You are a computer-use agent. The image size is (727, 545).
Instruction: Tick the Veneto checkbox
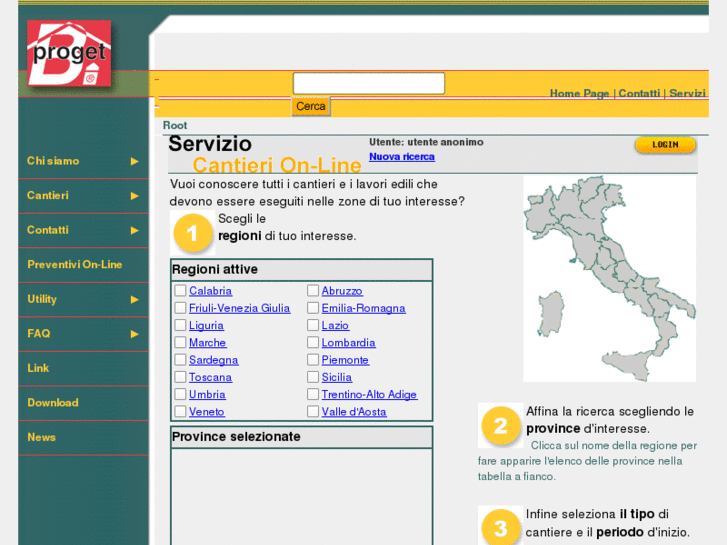pyautogui.click(x=180, y=411)
